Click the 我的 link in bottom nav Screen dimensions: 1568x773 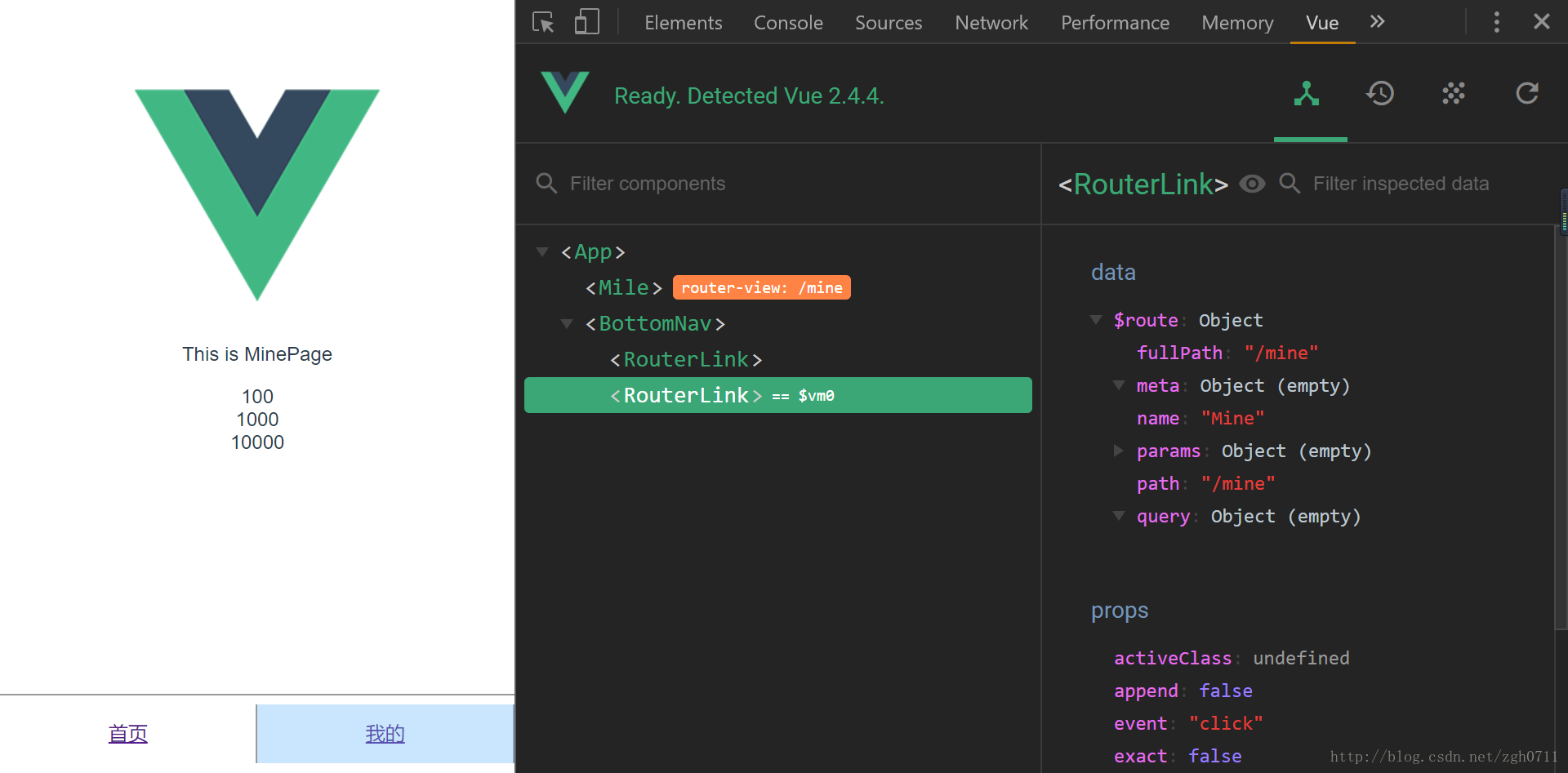click(x=385, y=734)
